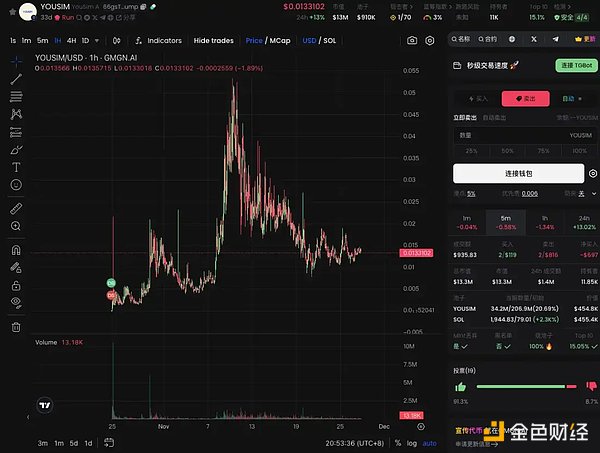
Task: Remove drawings with the trash icon
Action: coord(16,327)
